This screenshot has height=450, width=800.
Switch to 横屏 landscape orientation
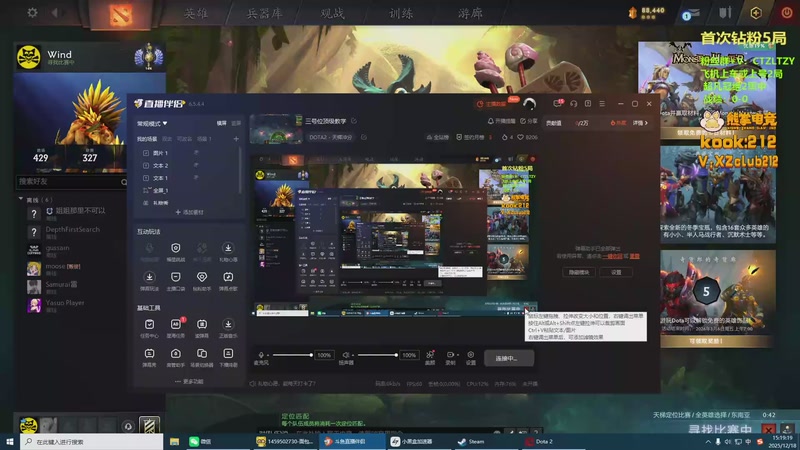221,123
